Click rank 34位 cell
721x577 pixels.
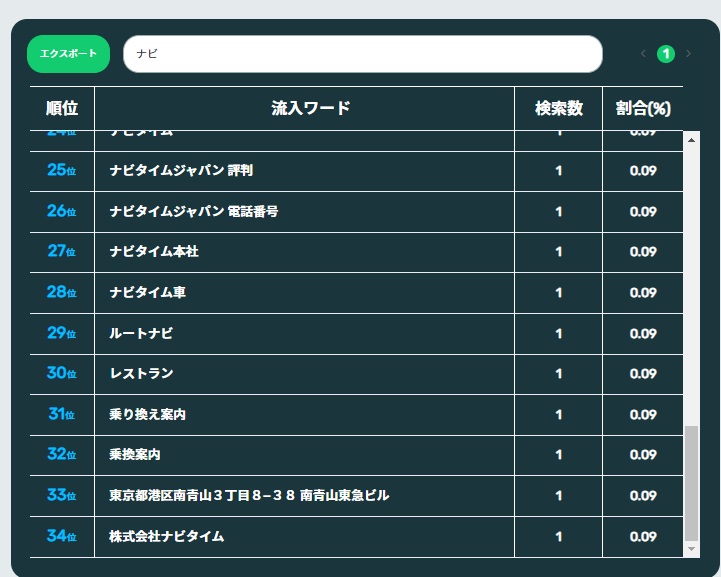62,536
